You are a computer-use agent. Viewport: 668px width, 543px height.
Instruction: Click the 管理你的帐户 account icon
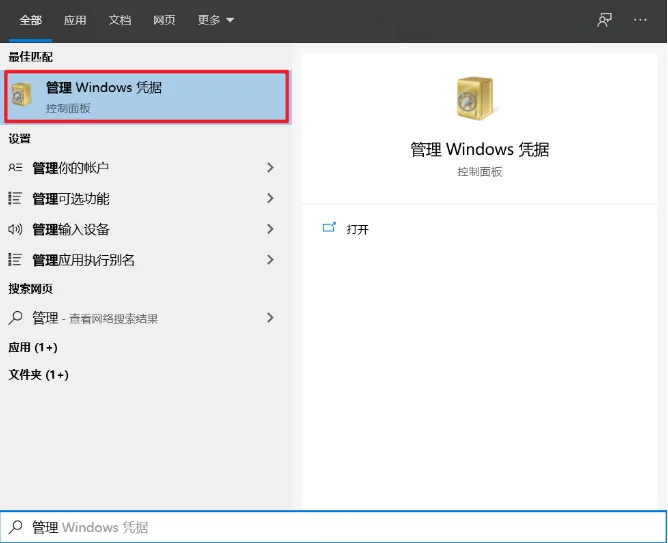pos(15,168)
